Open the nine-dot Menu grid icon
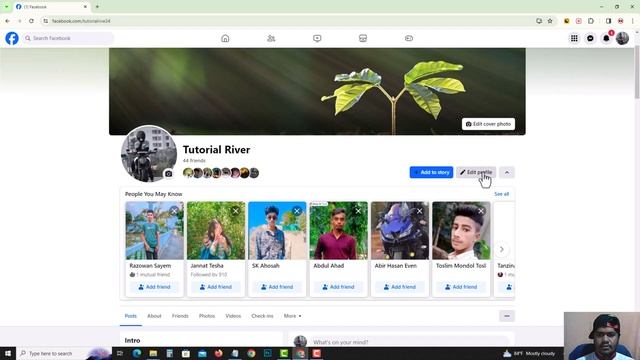Viewport: 640px width, 360px height. tap(574, 38)
